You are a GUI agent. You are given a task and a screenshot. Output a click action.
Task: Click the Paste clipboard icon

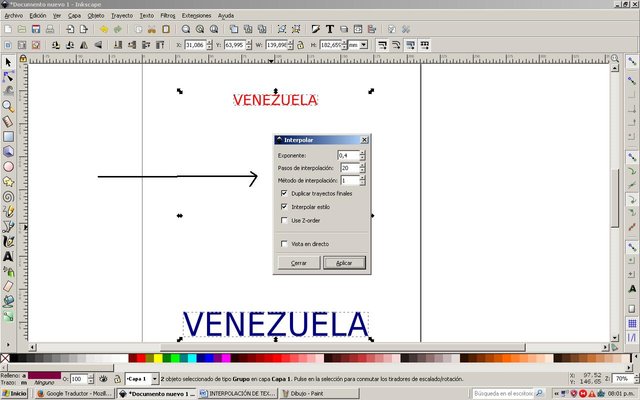tap(166, 29)
